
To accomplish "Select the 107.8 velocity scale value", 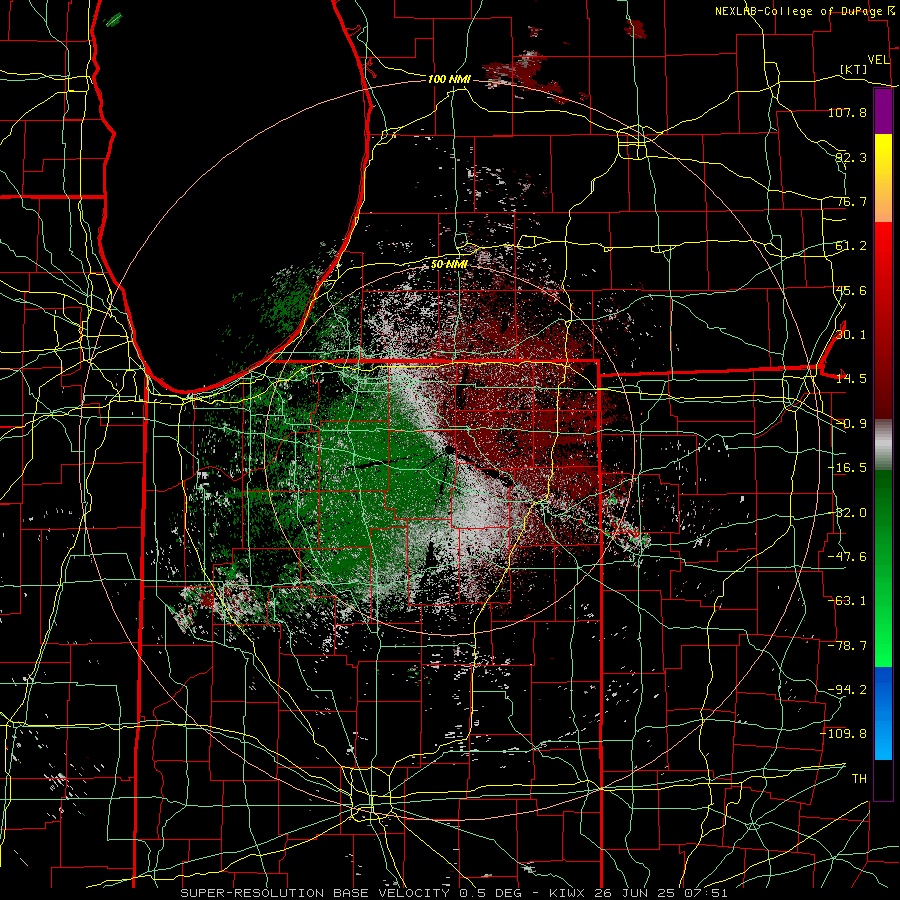I will tap(847, 112).
